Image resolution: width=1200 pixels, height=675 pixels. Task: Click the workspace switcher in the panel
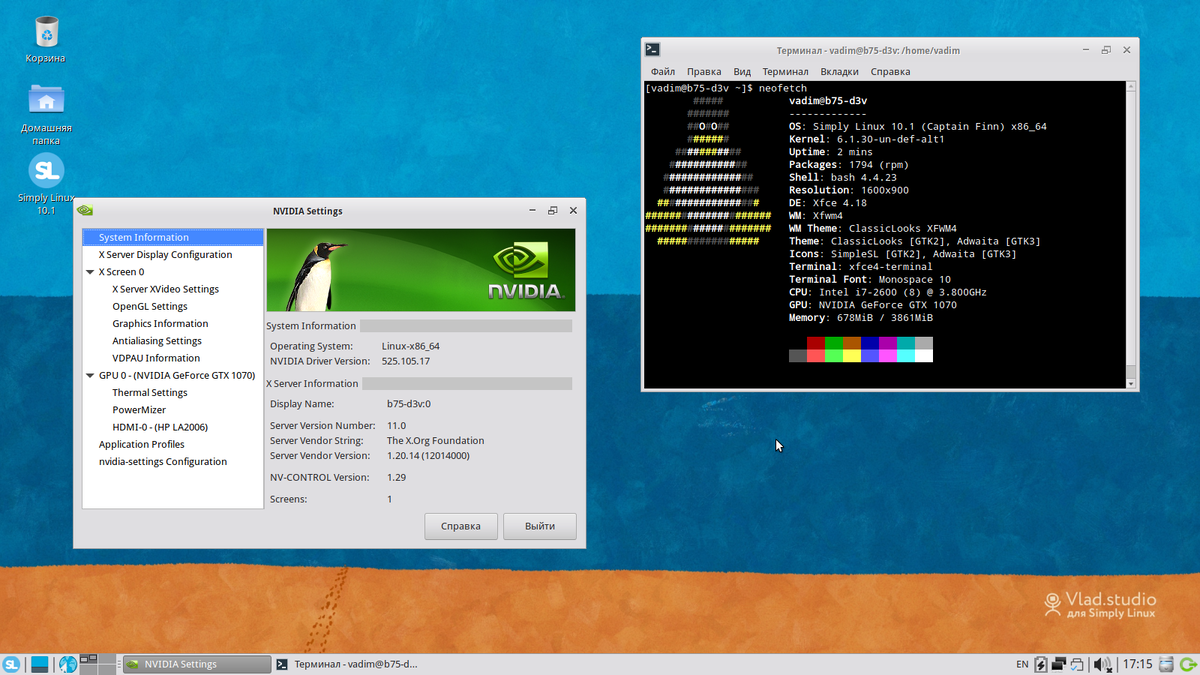(x=98, y=663)
